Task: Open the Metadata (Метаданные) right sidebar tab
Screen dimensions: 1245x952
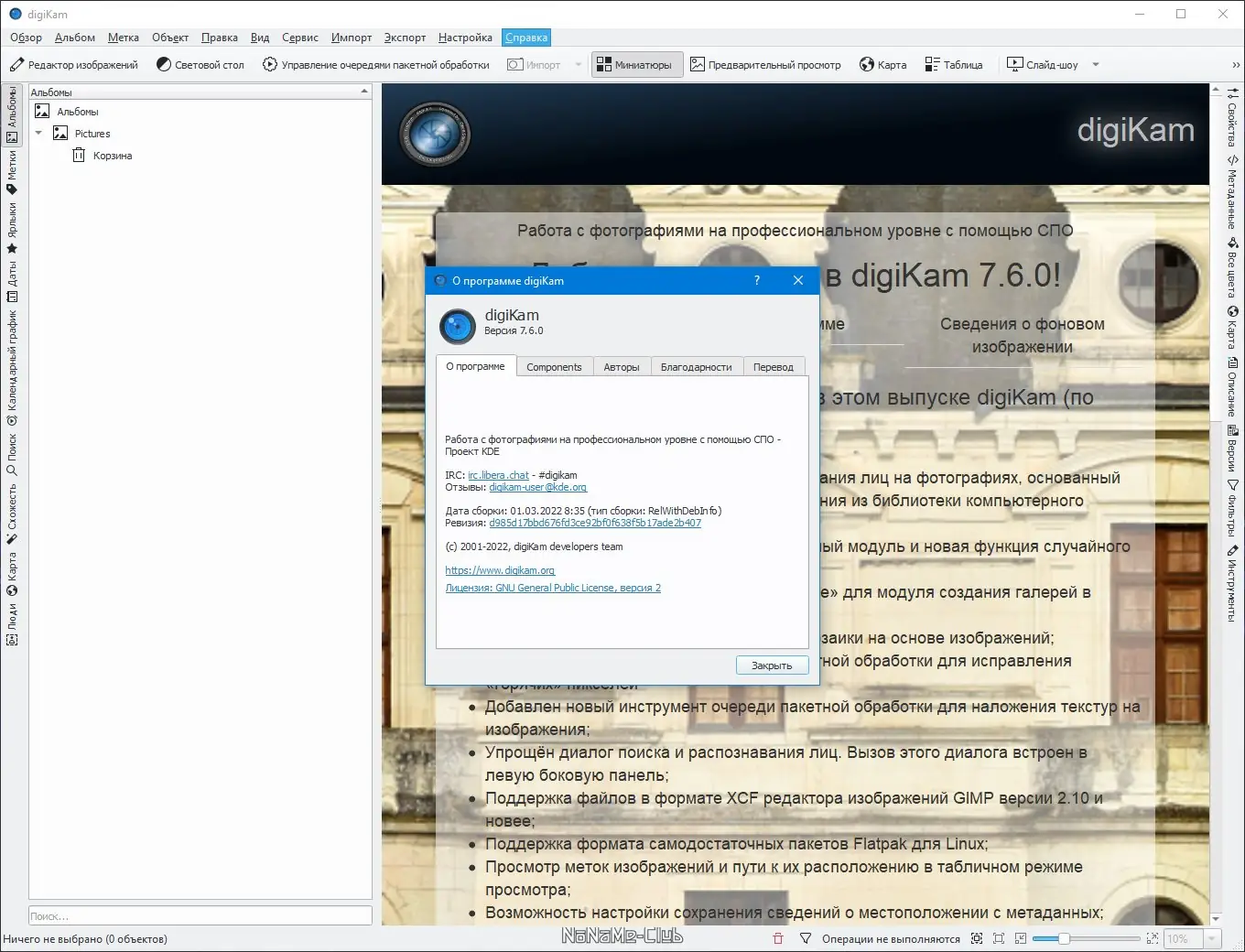Action: click(1232, 192)
